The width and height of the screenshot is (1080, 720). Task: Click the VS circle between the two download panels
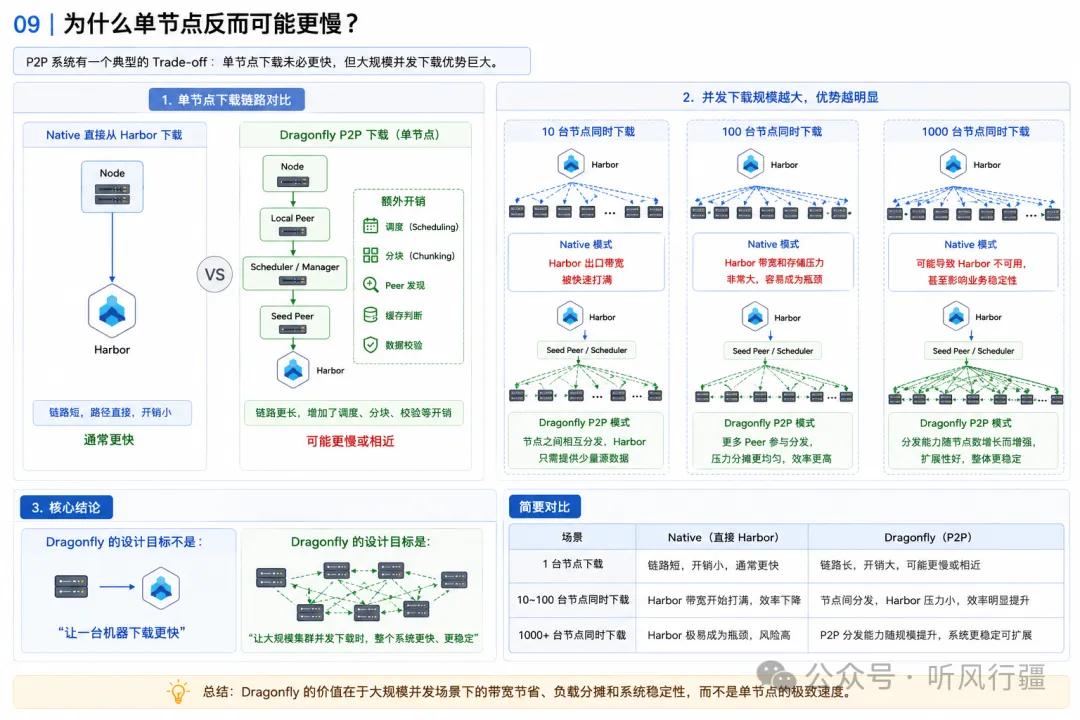214,274
